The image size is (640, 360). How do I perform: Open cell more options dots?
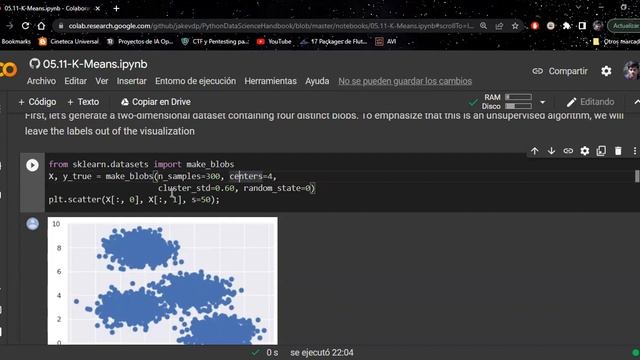pos(635,151)
